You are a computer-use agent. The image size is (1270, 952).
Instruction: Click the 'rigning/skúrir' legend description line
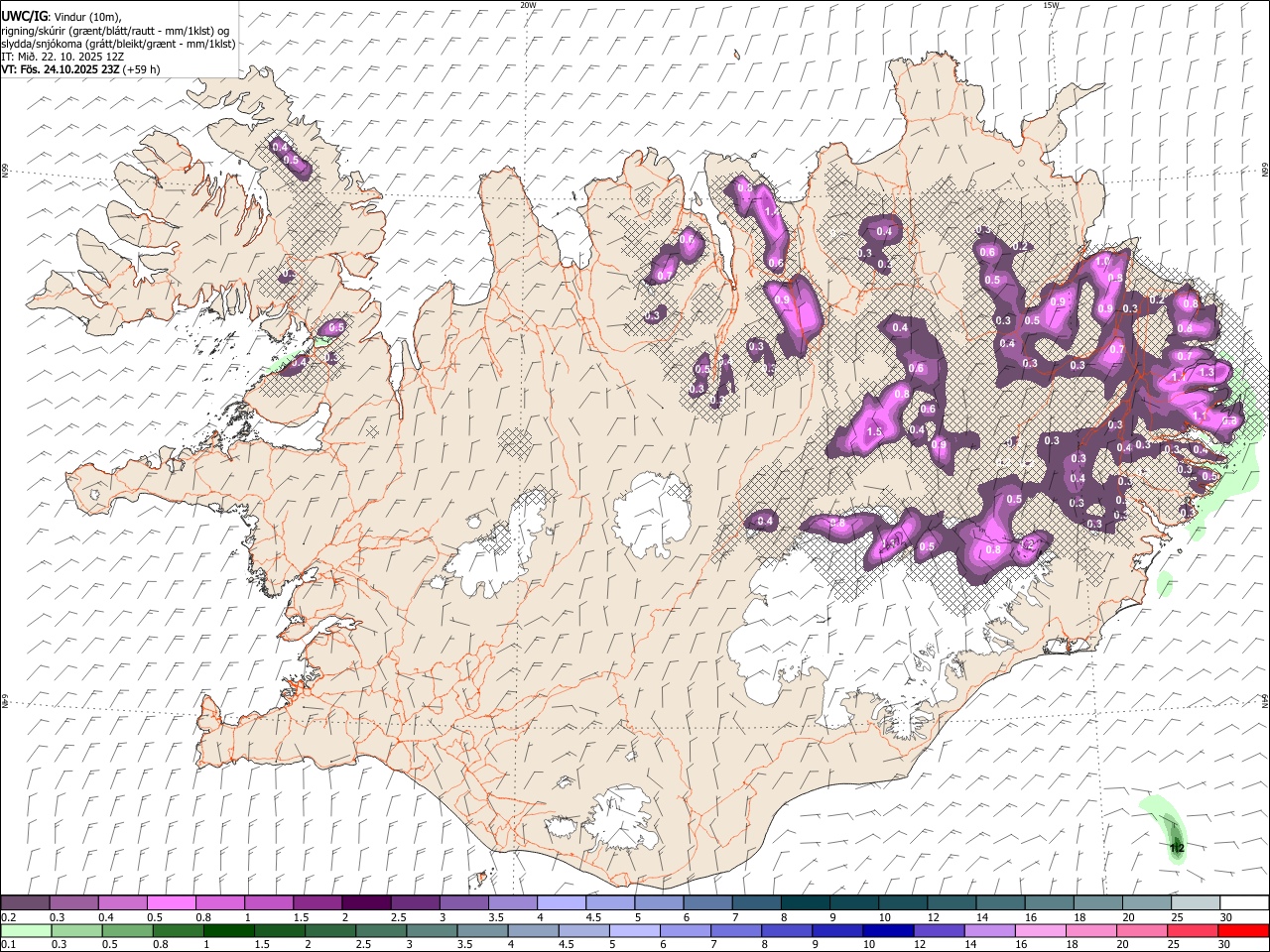click(114, 31)
